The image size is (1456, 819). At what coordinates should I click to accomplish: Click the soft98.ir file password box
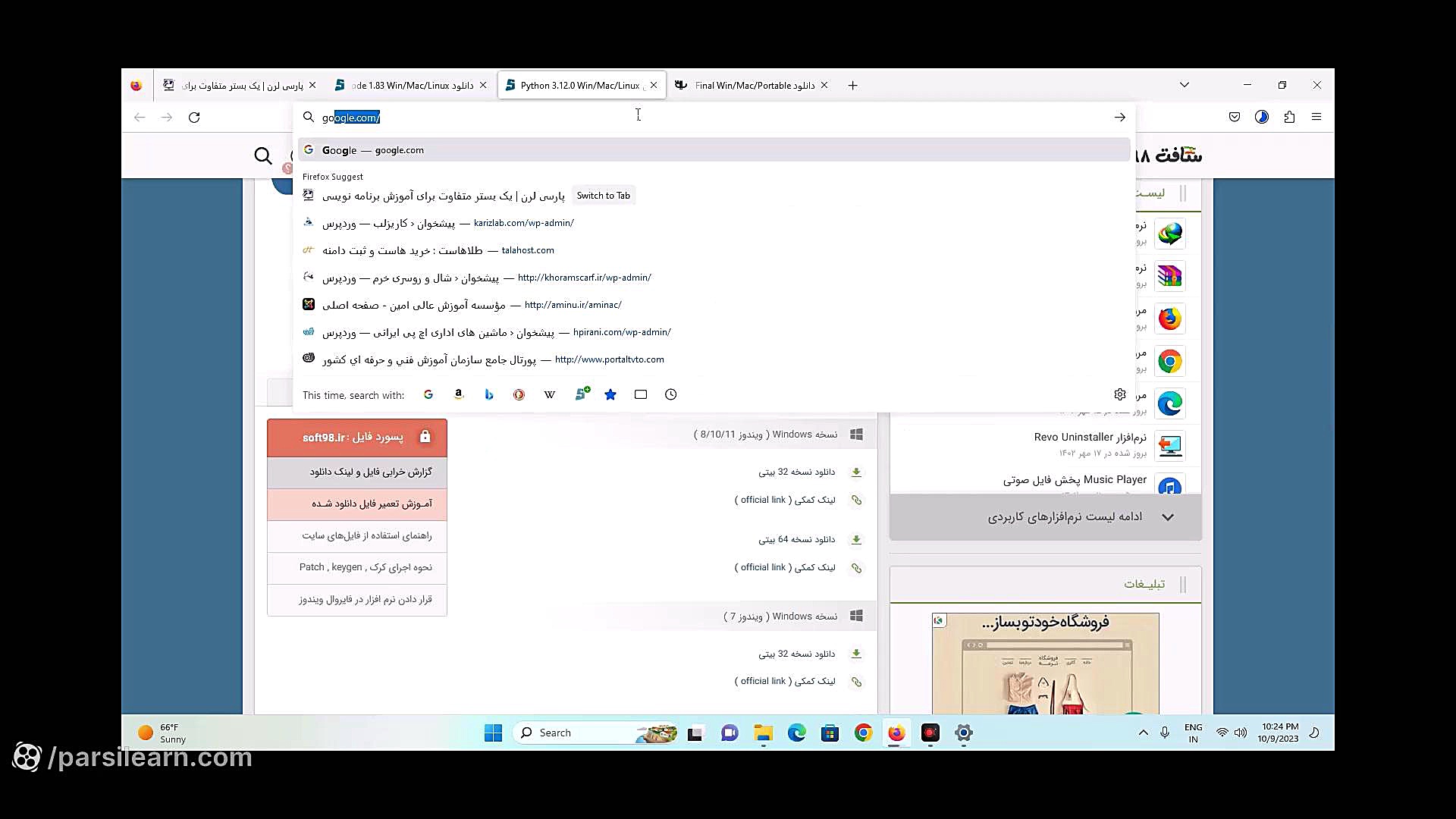click(x=357, y=438)
